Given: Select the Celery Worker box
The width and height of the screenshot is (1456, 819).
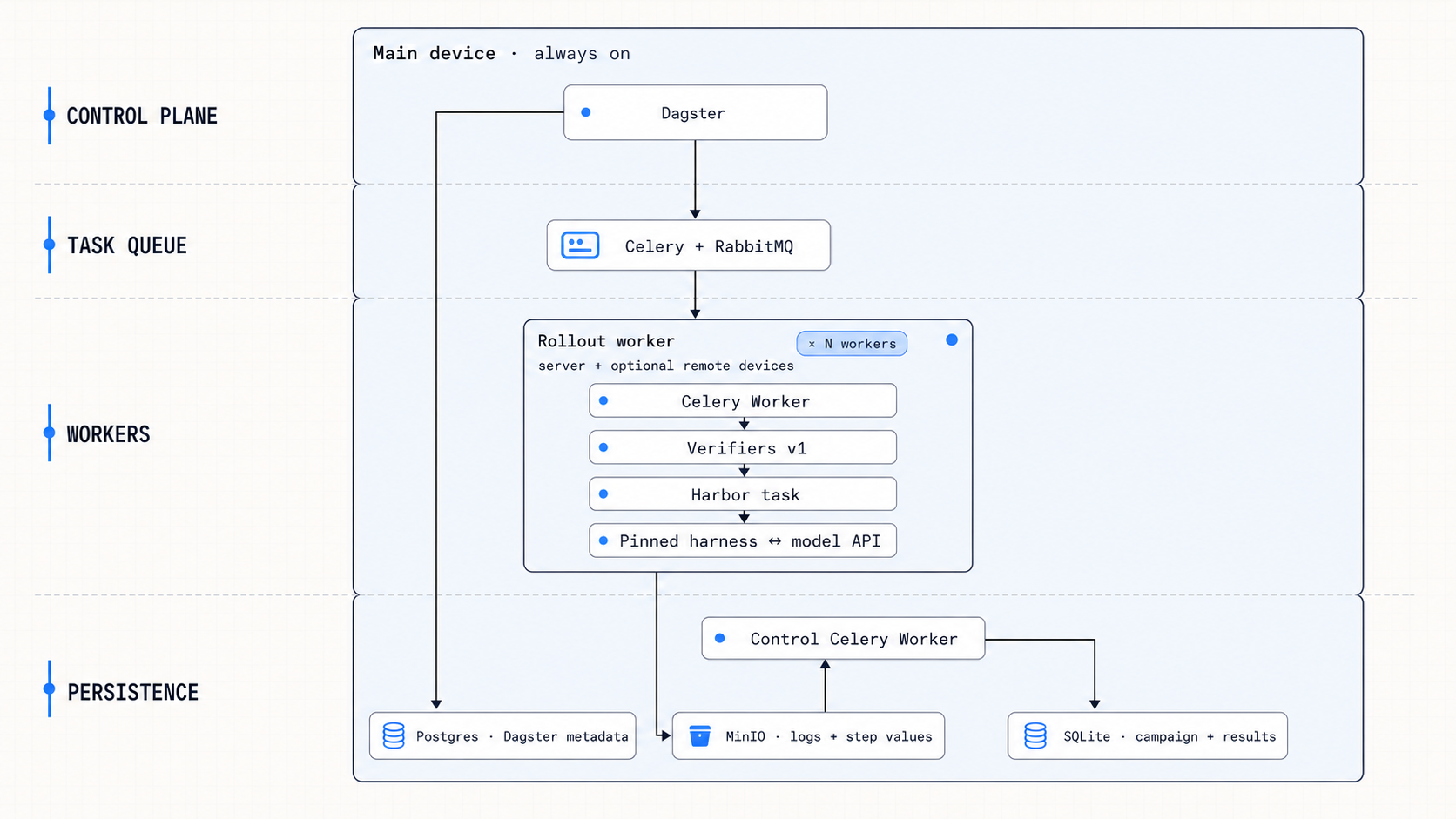Looking at the screenshot, I should (x=743, y=400).
